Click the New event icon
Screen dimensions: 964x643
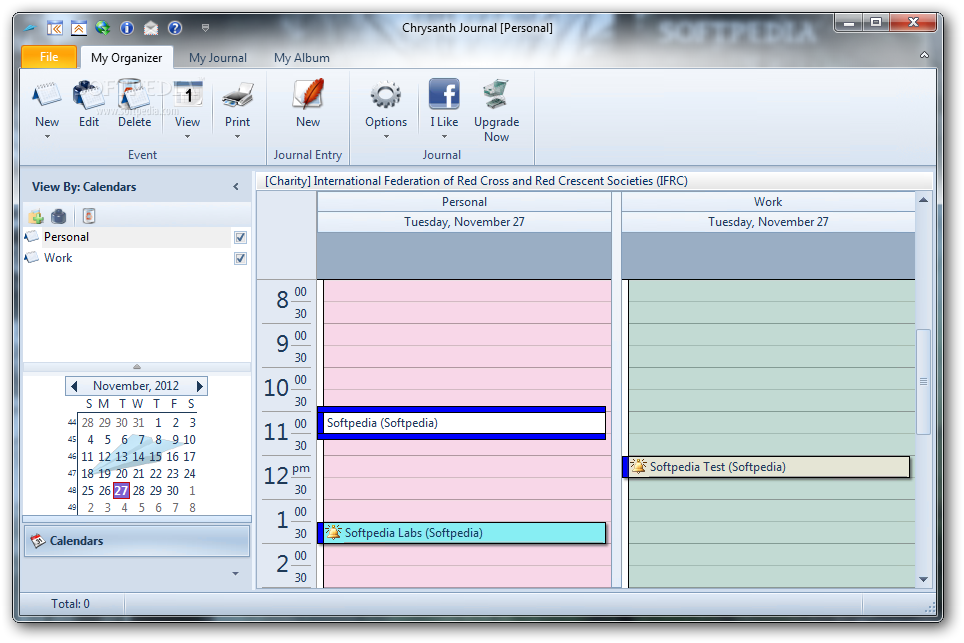click(47, 95)
